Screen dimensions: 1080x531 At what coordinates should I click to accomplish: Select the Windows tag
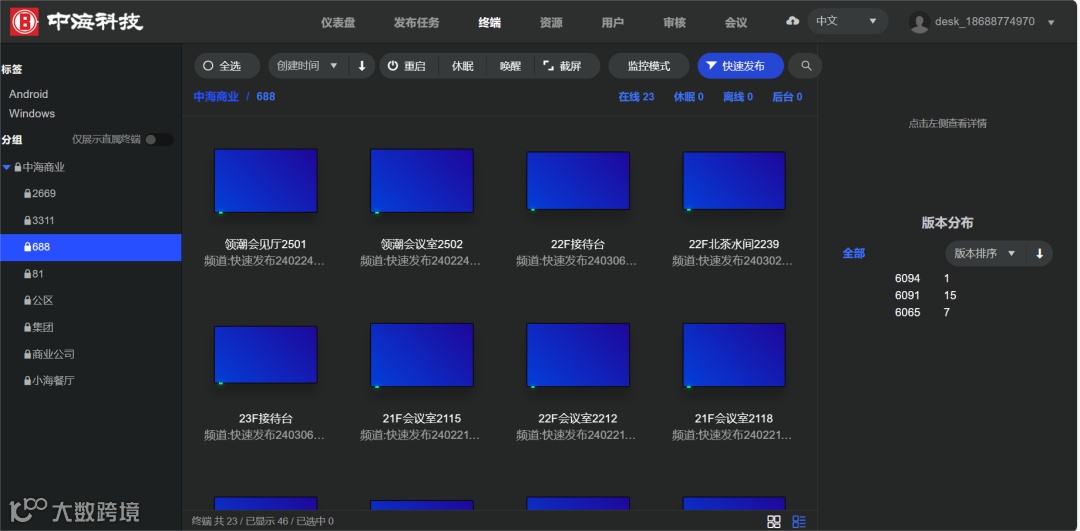click(32, 114)
